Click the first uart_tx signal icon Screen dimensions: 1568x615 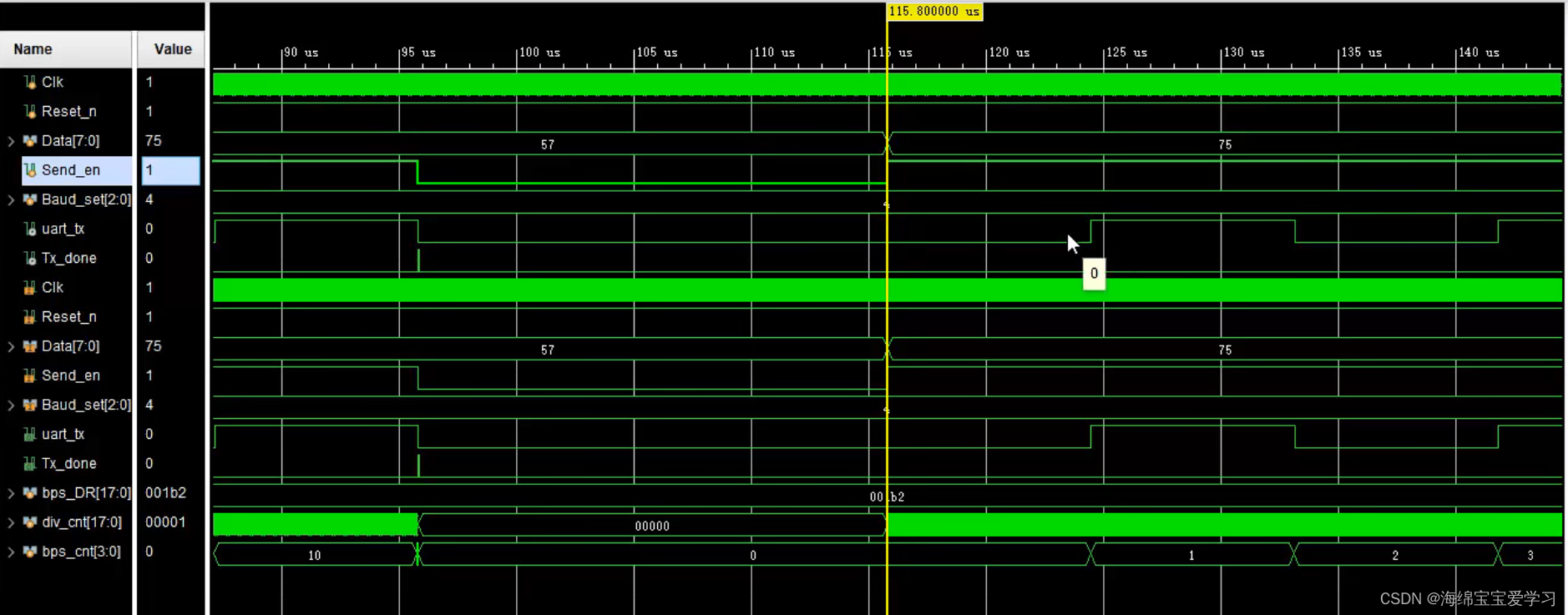[x=30, y=229]
